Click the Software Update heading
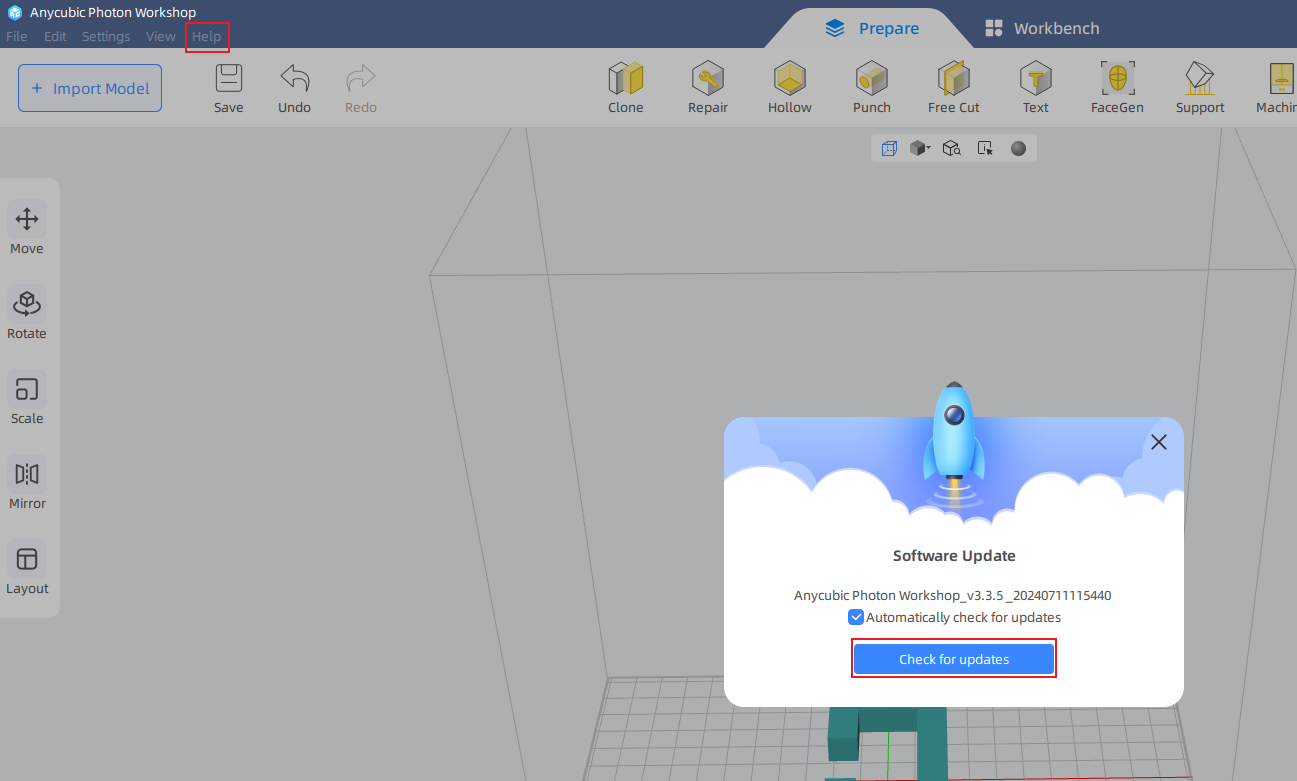1297x781 pixels. 954,555
